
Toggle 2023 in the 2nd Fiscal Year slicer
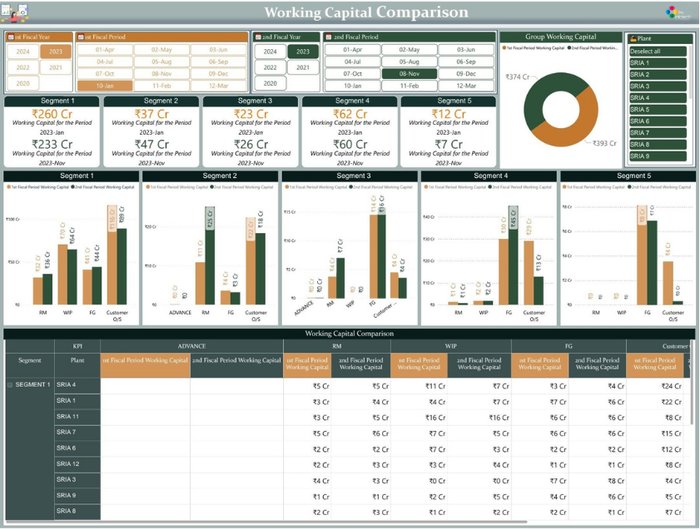303,52
